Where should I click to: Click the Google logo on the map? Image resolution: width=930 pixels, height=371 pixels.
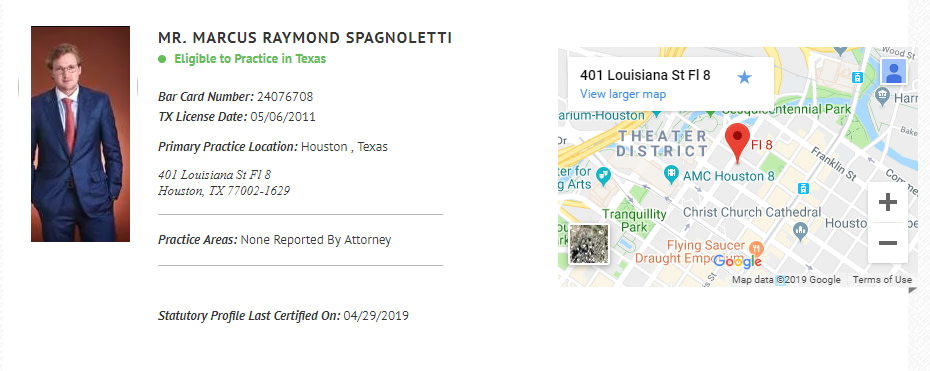click(737, 261)
